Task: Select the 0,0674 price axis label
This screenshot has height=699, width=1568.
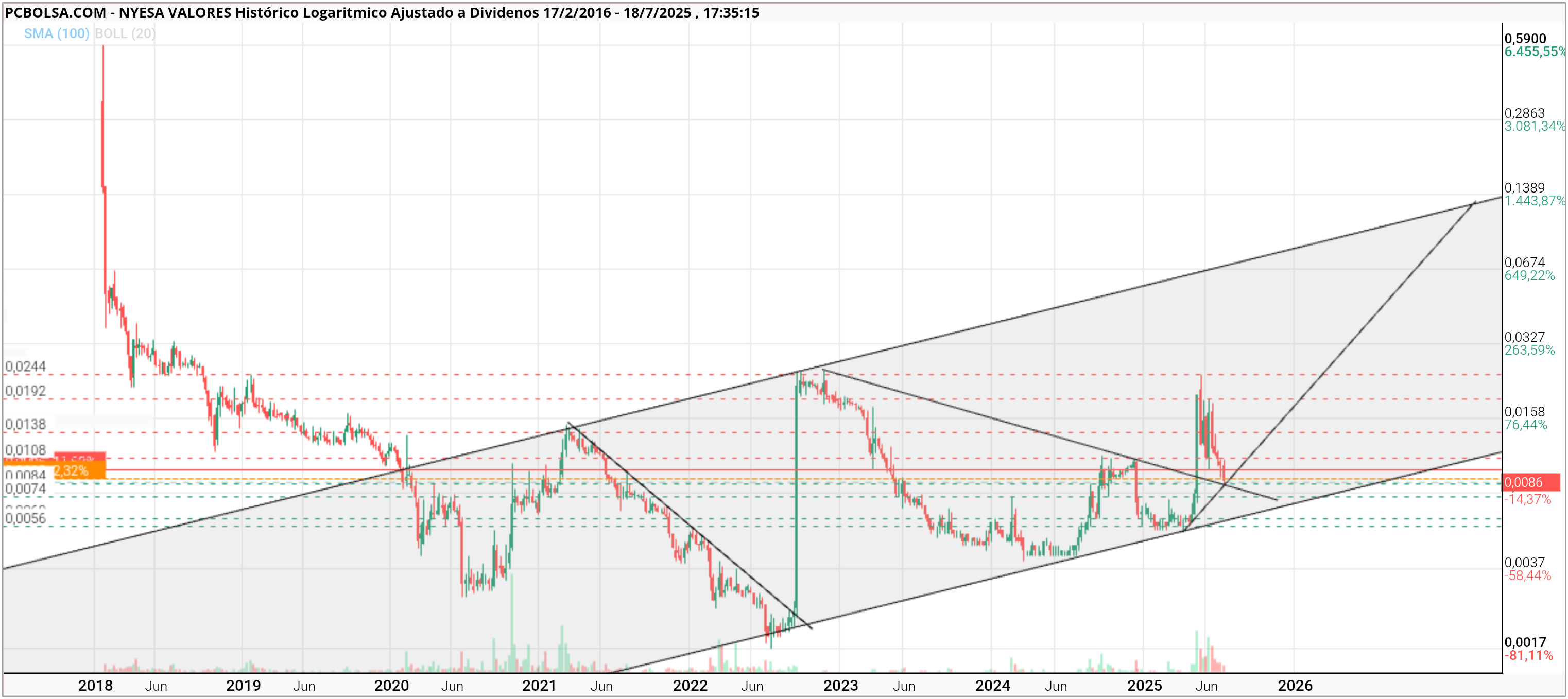Action: (x=1524, y=262)
